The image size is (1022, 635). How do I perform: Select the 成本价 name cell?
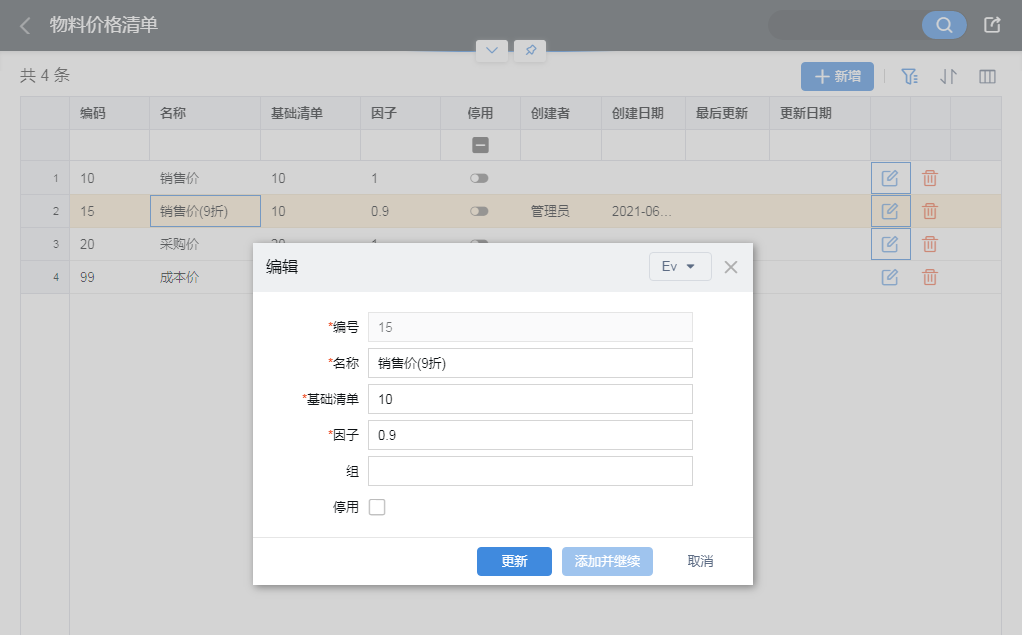tap(205, 277)
